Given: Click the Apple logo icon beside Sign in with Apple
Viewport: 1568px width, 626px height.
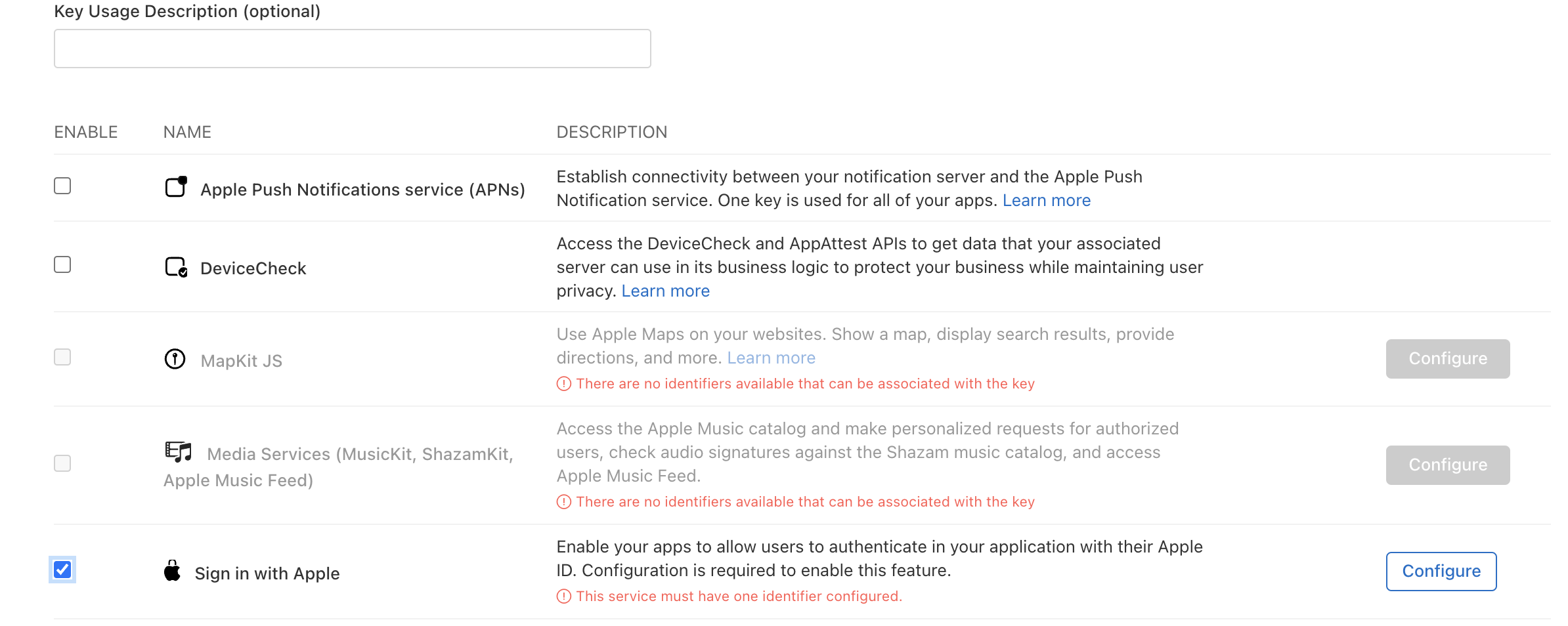Looking at the screenshot, I should 172,571.
